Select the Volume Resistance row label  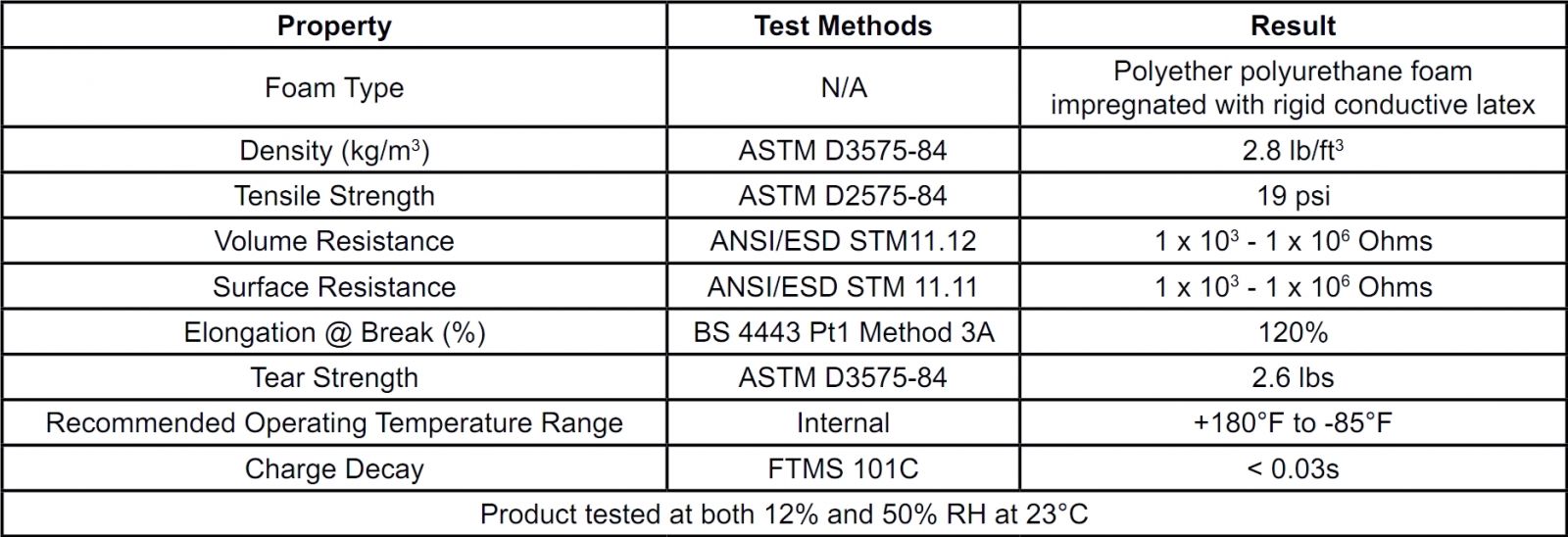tap(334, 241)
